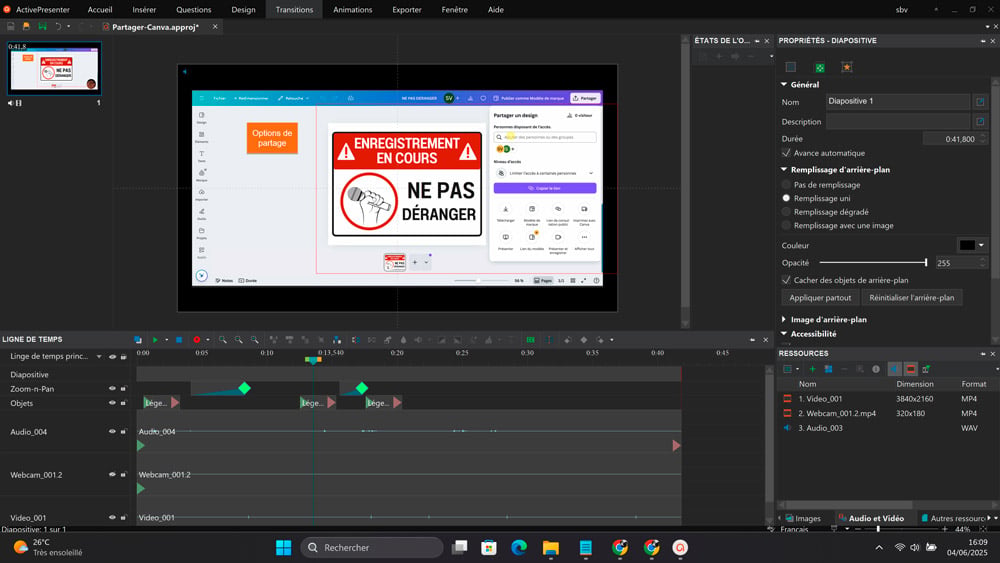Open the Accueil menu tab
The image size is (1000, 563).
click(99, 10)
